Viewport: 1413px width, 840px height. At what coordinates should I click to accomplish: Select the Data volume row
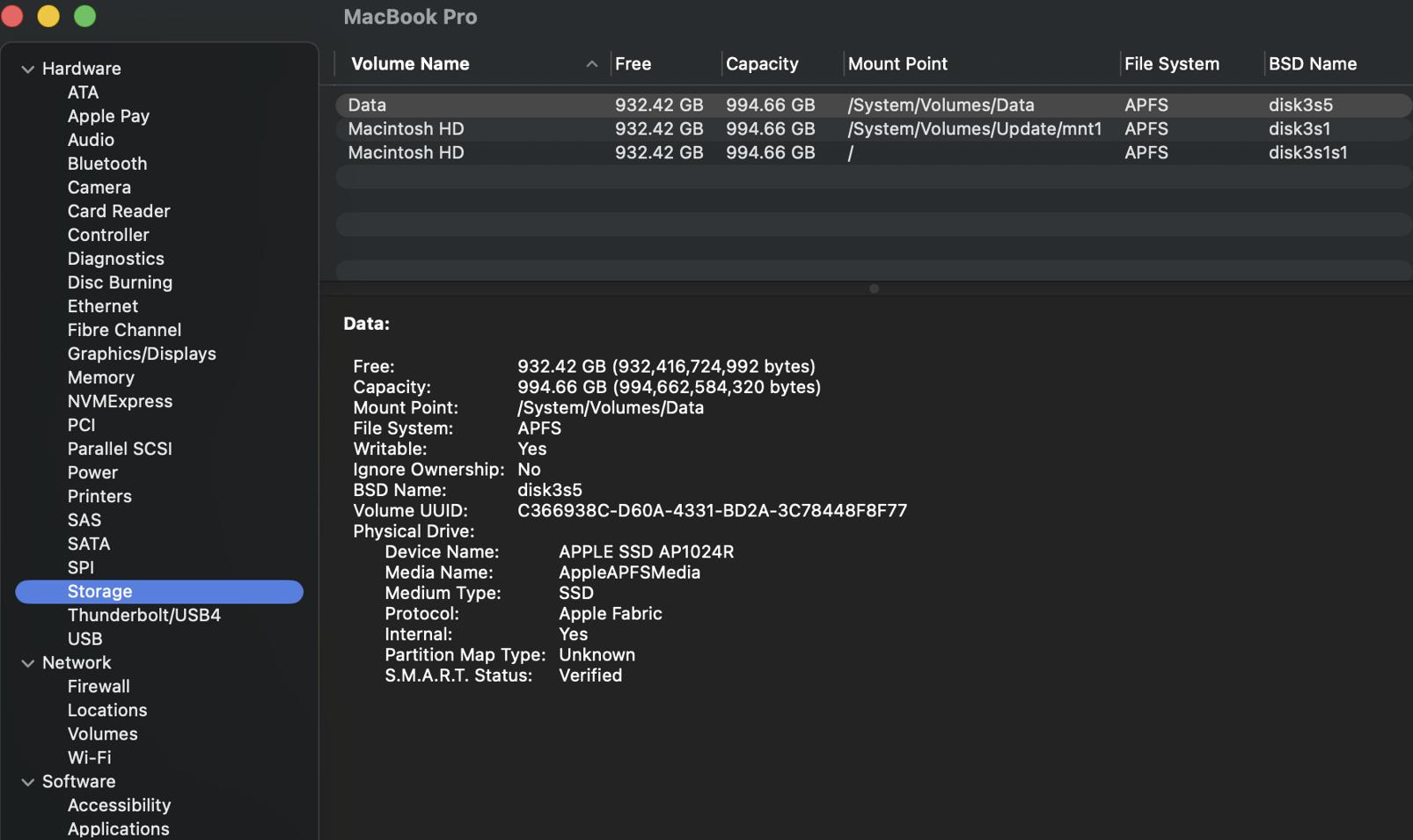(x=874, y=105)
